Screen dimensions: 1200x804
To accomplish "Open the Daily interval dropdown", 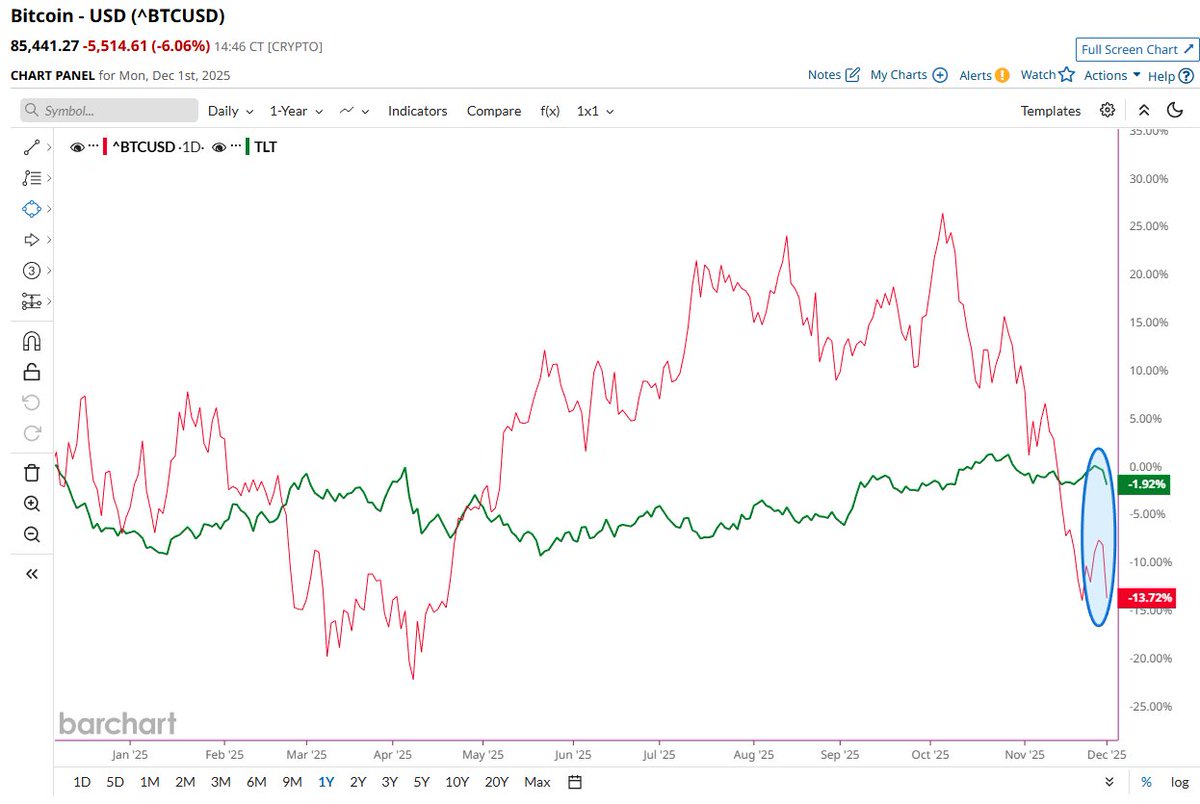I will point(229,111).
